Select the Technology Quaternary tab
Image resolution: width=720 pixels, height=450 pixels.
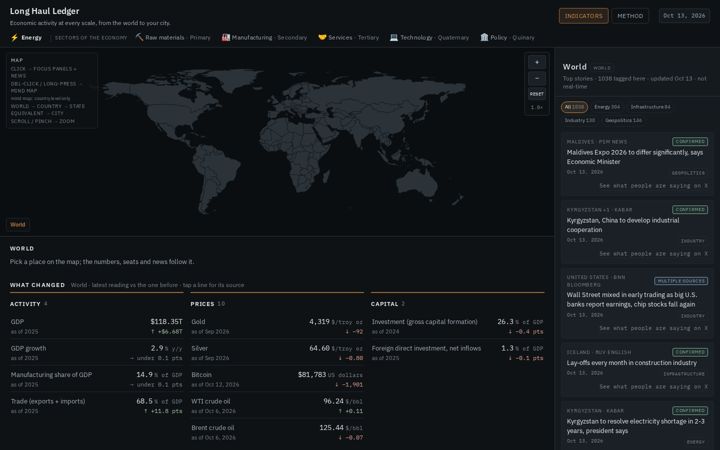429,38
